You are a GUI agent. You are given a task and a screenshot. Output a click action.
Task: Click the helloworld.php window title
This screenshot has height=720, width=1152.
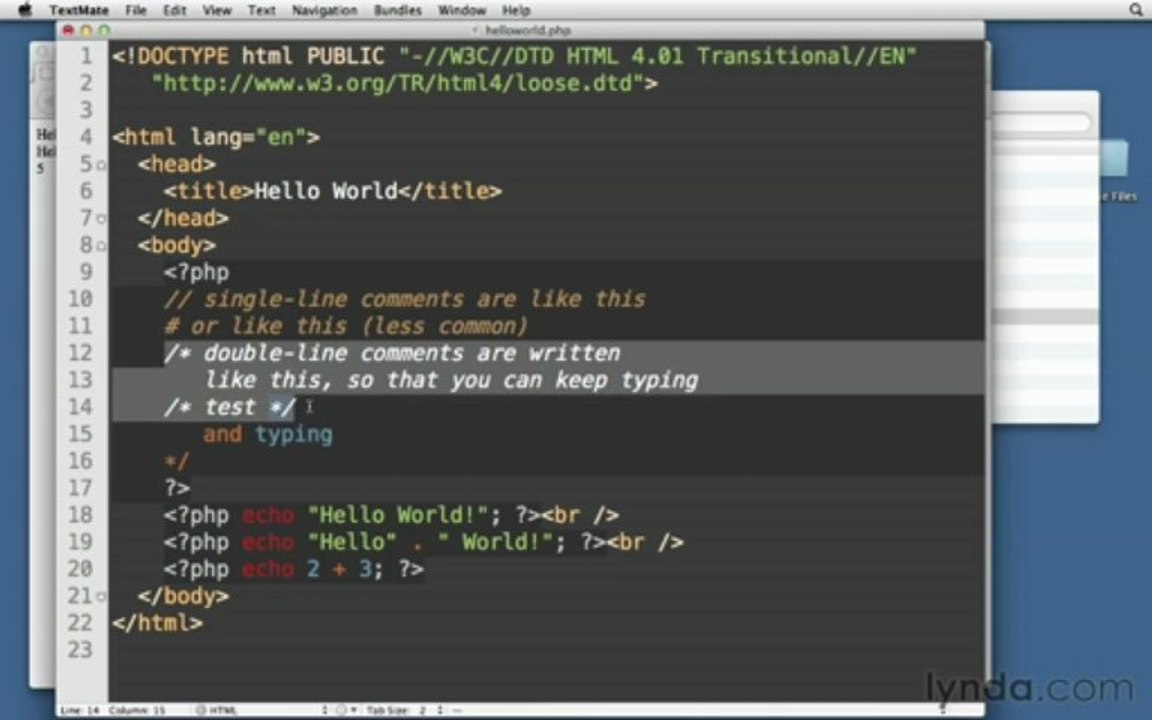coord(528,30)
